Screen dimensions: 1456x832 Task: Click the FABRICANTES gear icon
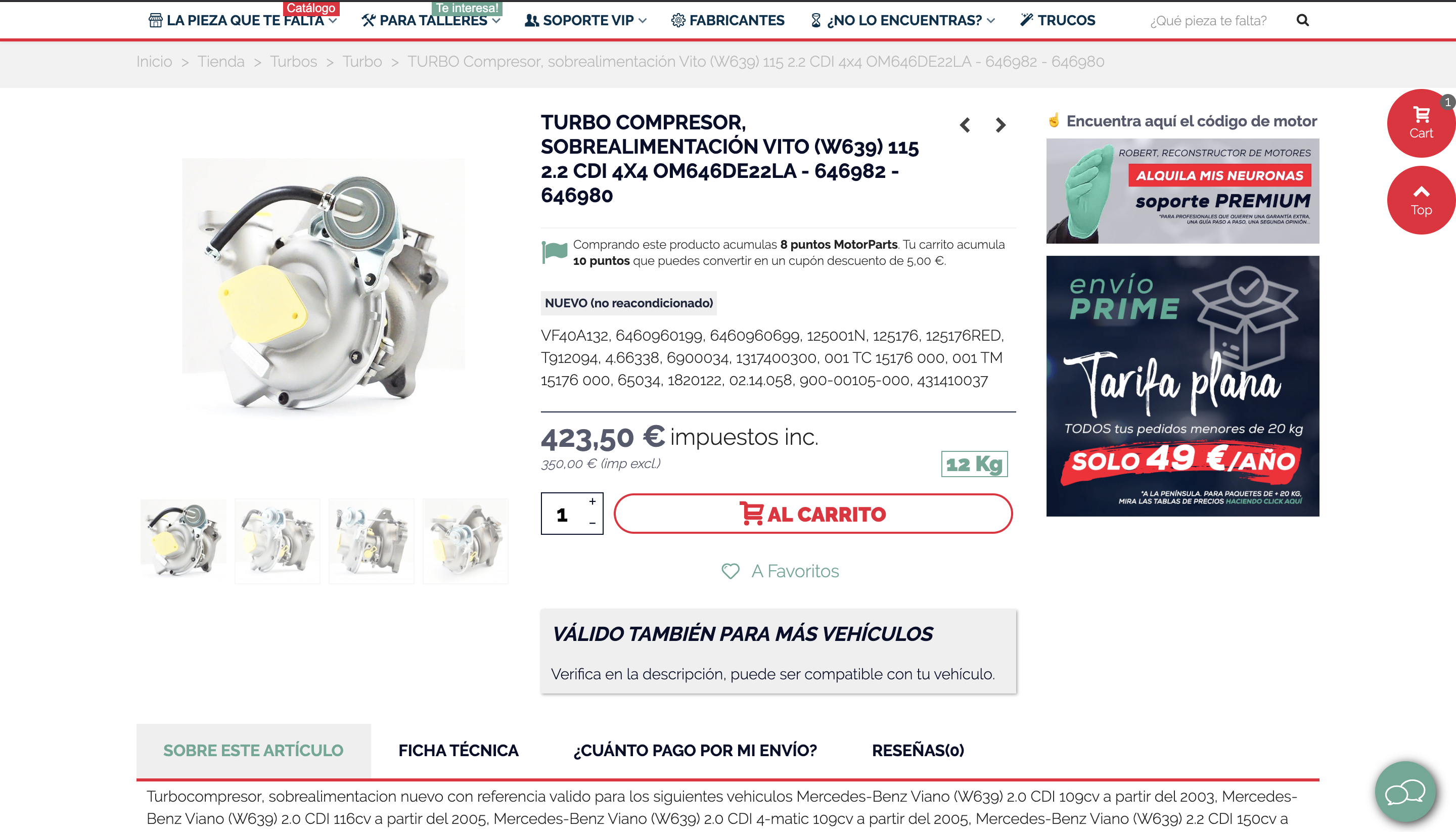pos(678,21)
